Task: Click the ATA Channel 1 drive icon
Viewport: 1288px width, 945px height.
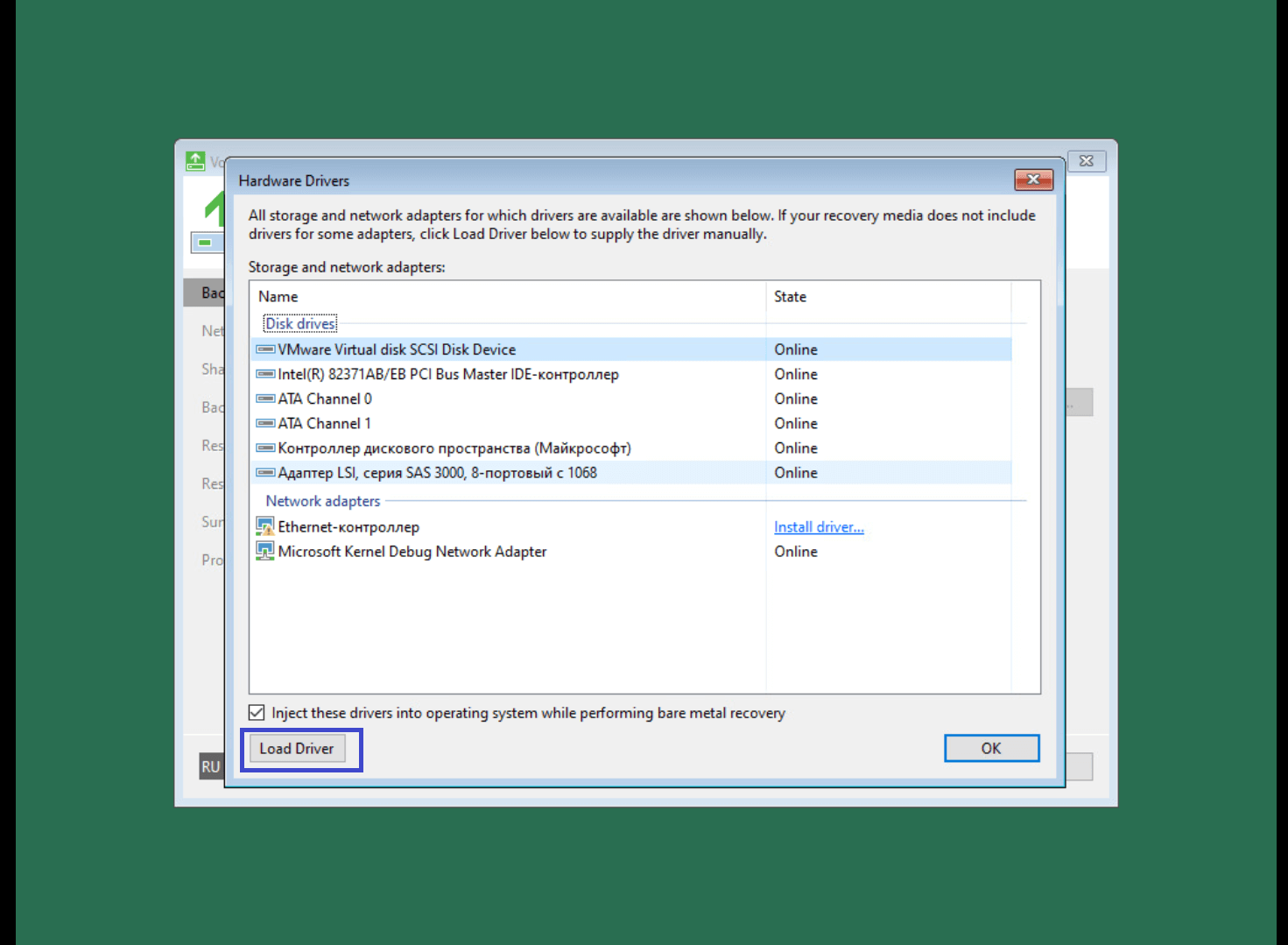Action: coord(264,423)
